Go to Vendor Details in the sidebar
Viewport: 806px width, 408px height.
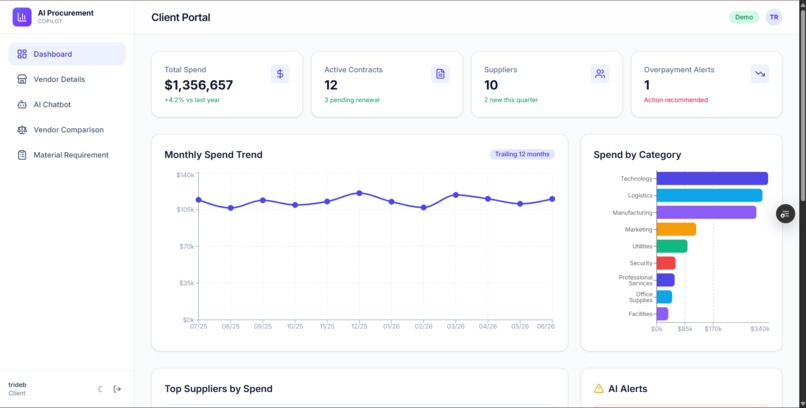coord(67,79)
